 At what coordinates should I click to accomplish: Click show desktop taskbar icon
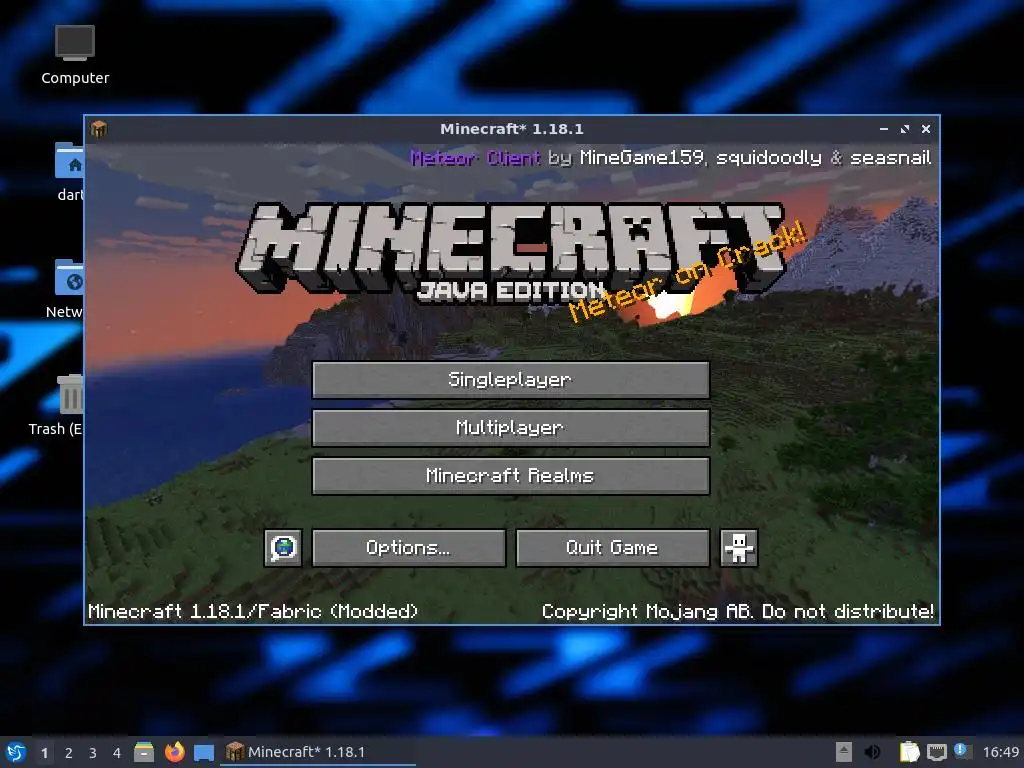tap(204, 753)
